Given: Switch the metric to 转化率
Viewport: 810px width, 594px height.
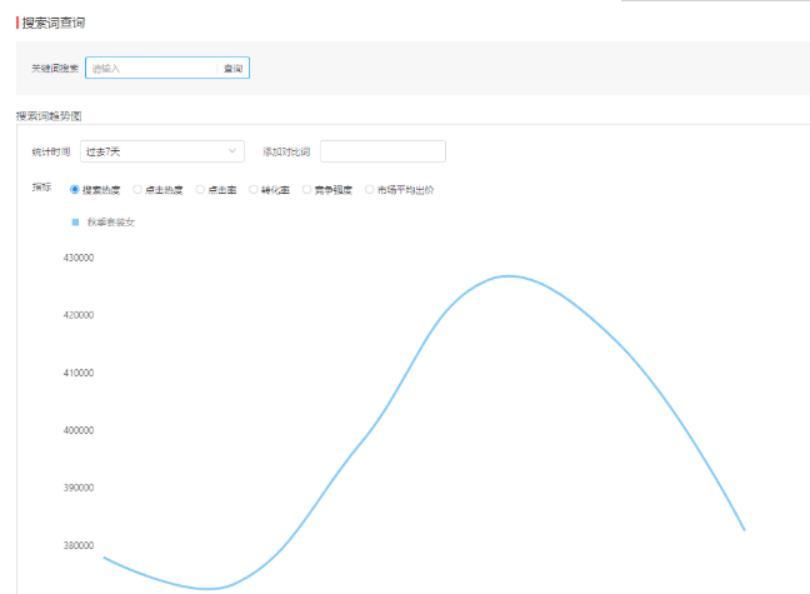Looking at the screenshot, I should click(x=254, y=189).
